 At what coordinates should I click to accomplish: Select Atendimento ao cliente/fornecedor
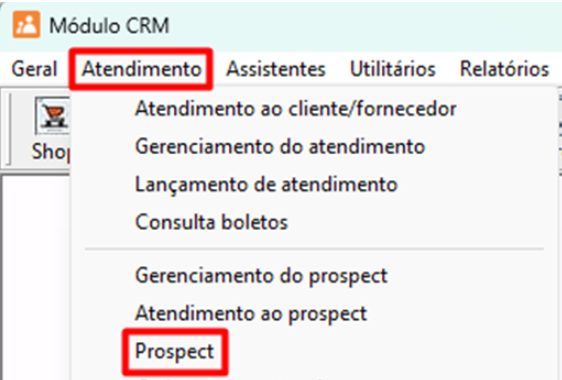295,108
